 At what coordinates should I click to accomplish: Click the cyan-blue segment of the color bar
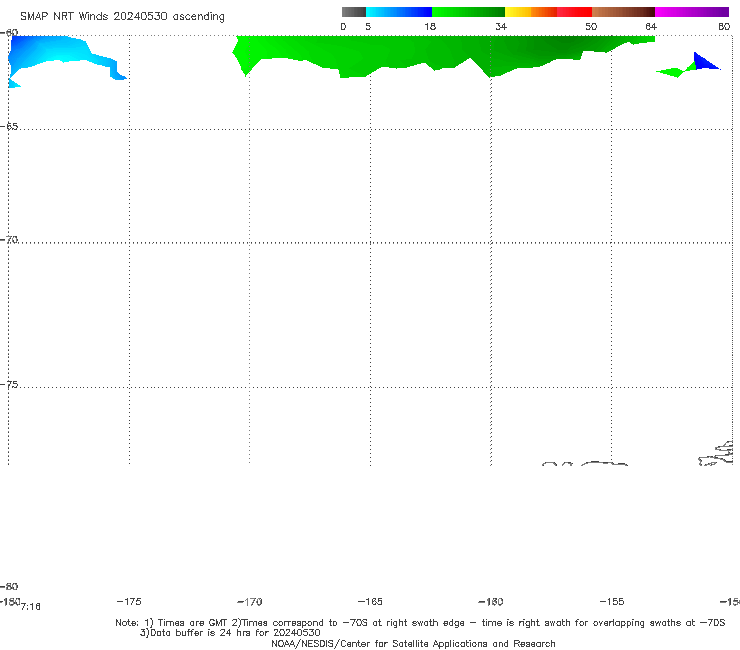399,12
